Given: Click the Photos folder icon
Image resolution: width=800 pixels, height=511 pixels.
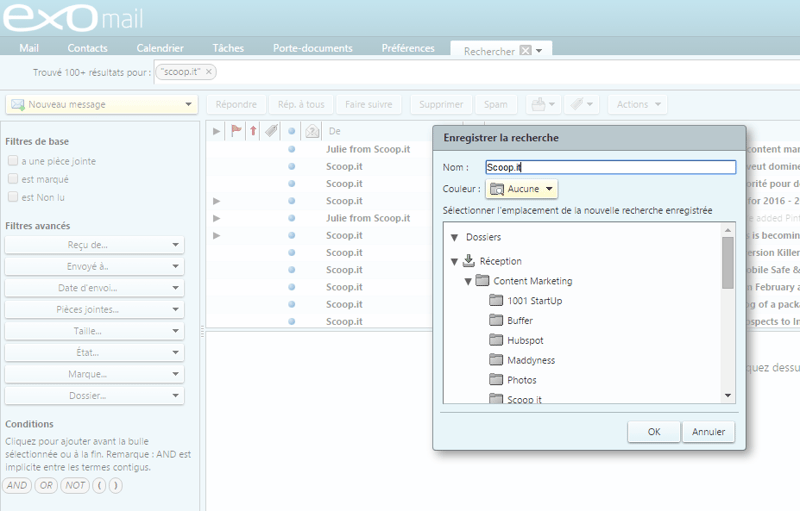Looking at the screenshot, I should click(496, 380).
